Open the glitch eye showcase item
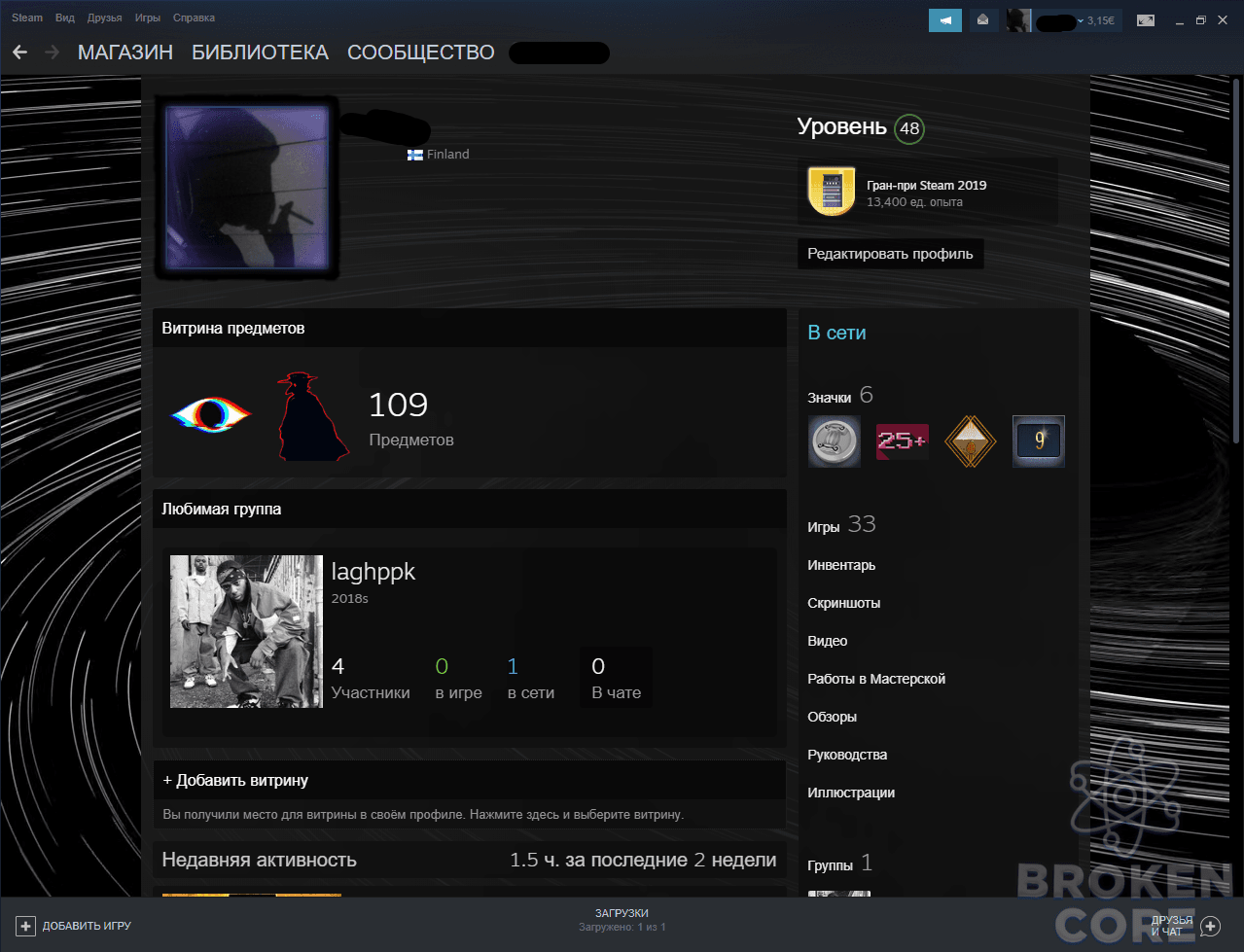The image size is (1244, 952). (x=211, y=414)
